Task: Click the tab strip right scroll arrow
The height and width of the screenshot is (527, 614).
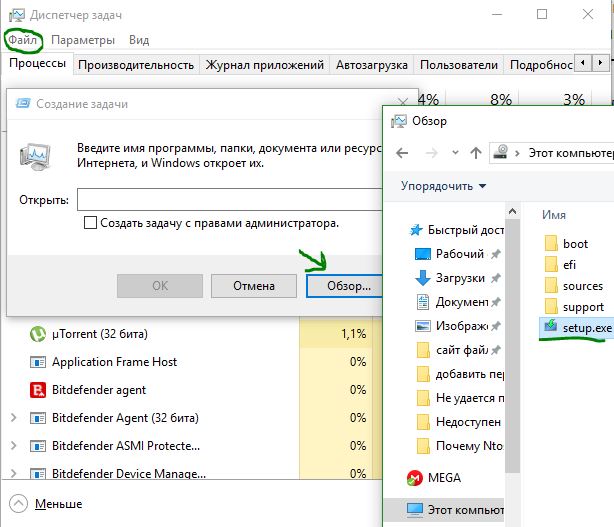Action: 600,63
